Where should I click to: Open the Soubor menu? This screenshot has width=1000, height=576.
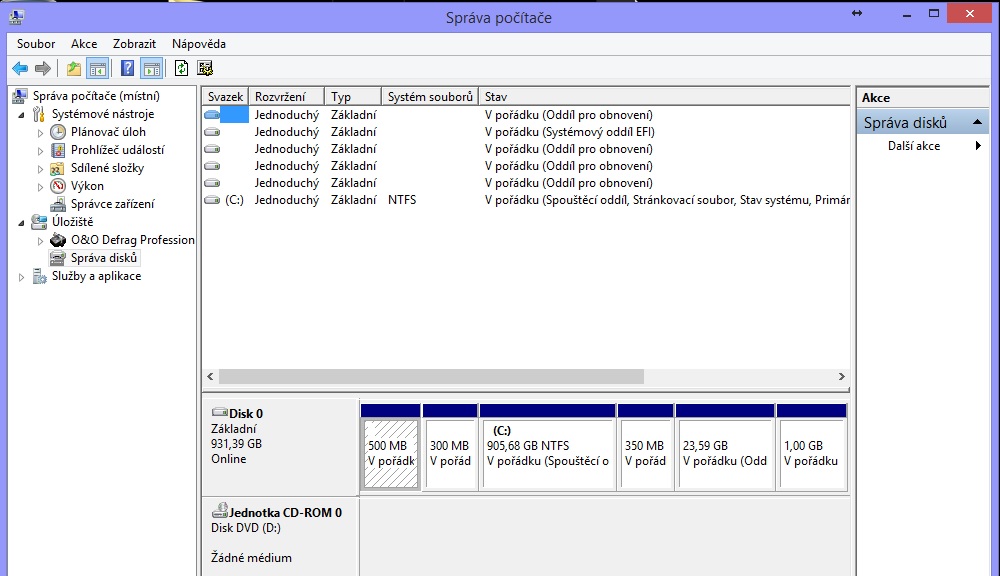coord(36,44)
